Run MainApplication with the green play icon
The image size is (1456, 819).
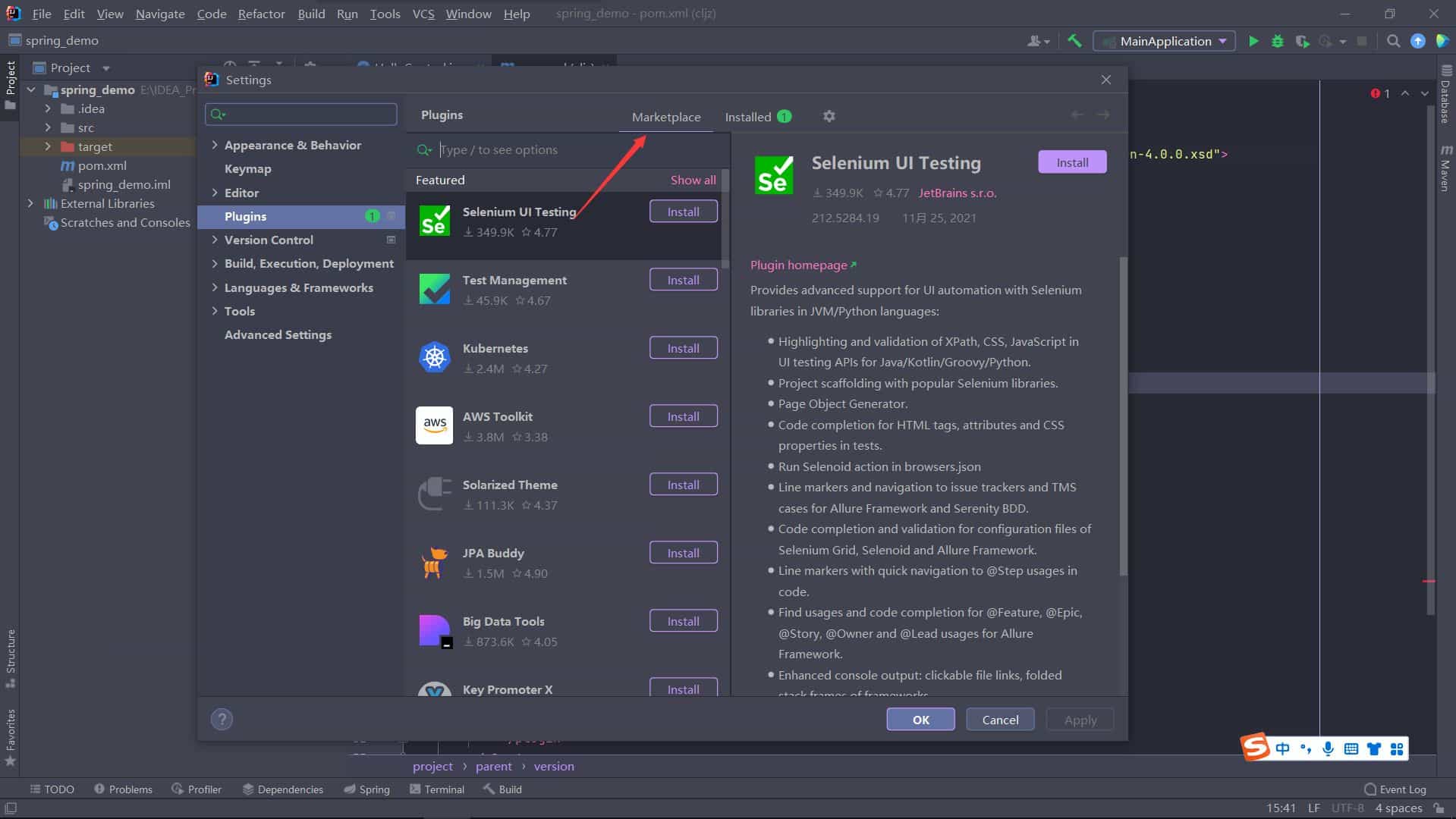coord(1253,41)
